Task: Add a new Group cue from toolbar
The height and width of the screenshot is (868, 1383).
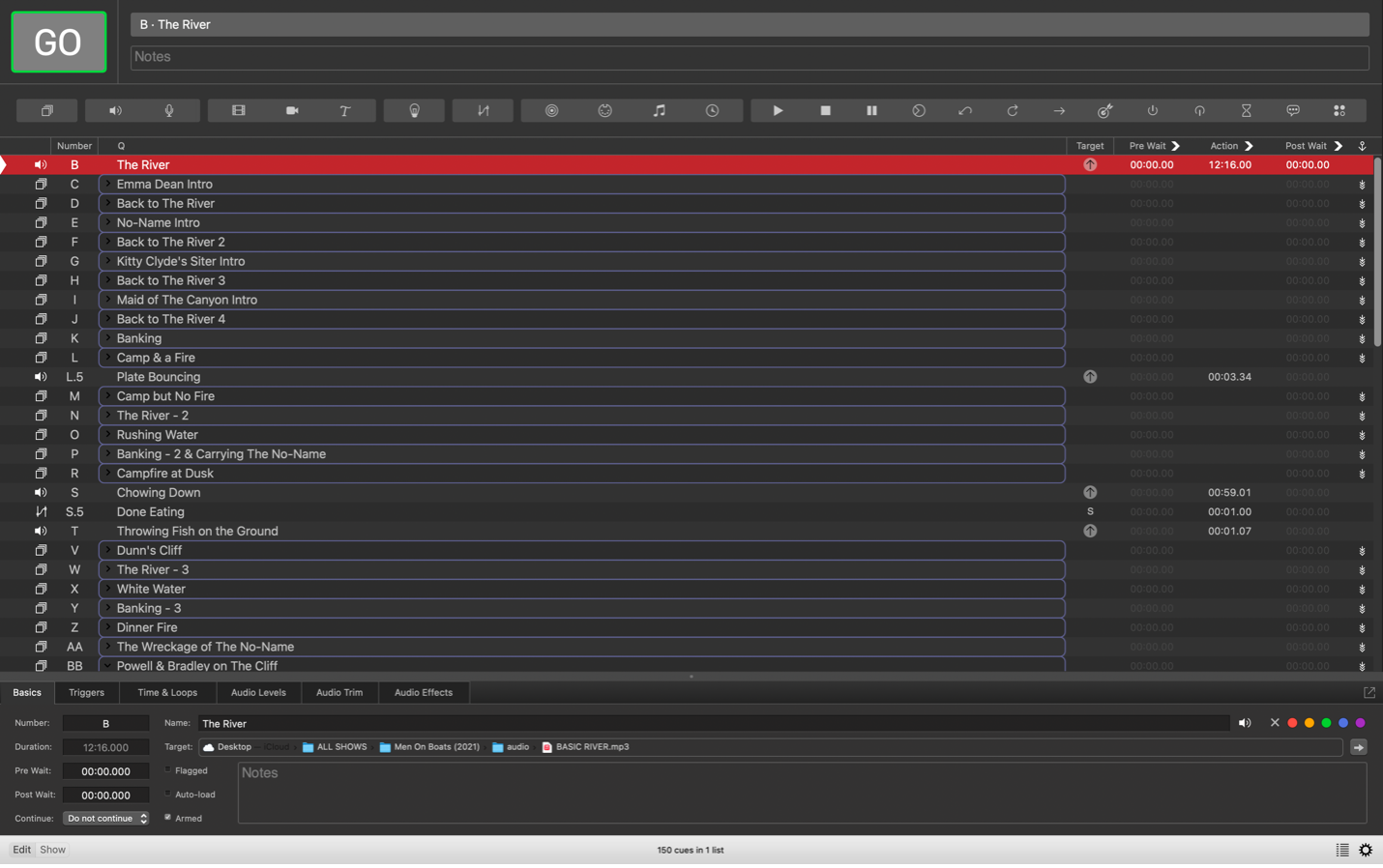Action: tap(46, 111)
